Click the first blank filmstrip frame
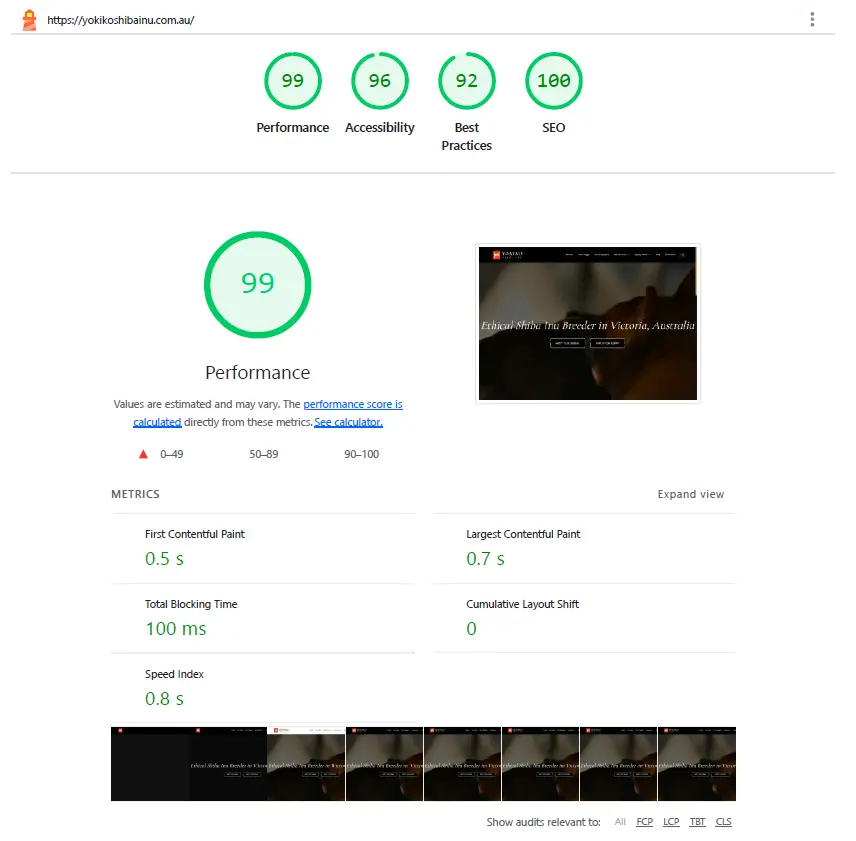Viewport: 856px width, 841px height. 150,764
